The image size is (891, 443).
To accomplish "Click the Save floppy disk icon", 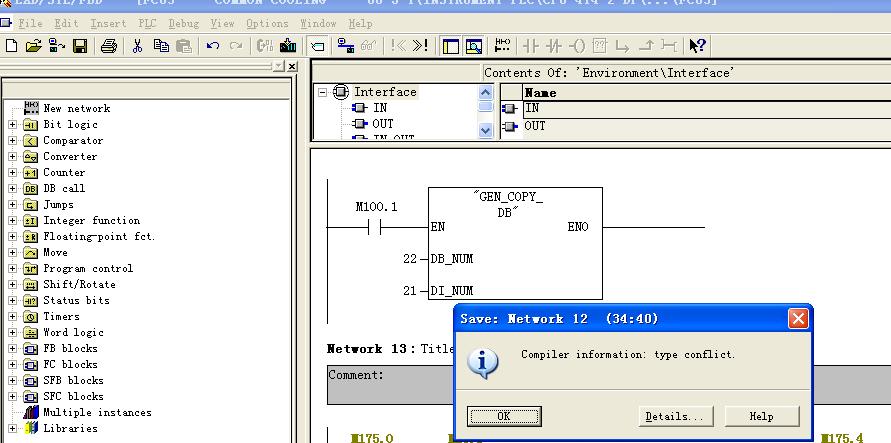I will (80, 46).
